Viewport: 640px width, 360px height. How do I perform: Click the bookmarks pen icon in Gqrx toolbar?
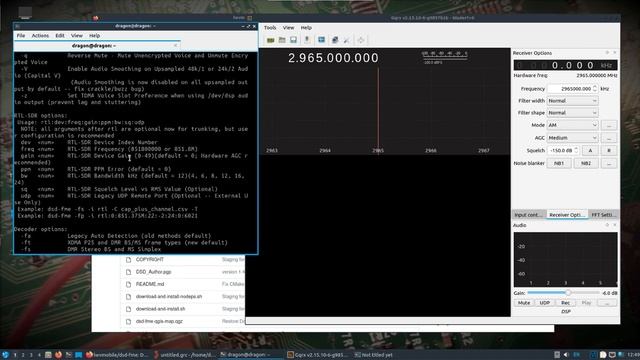pyautogui.click(x=347, y=40)
